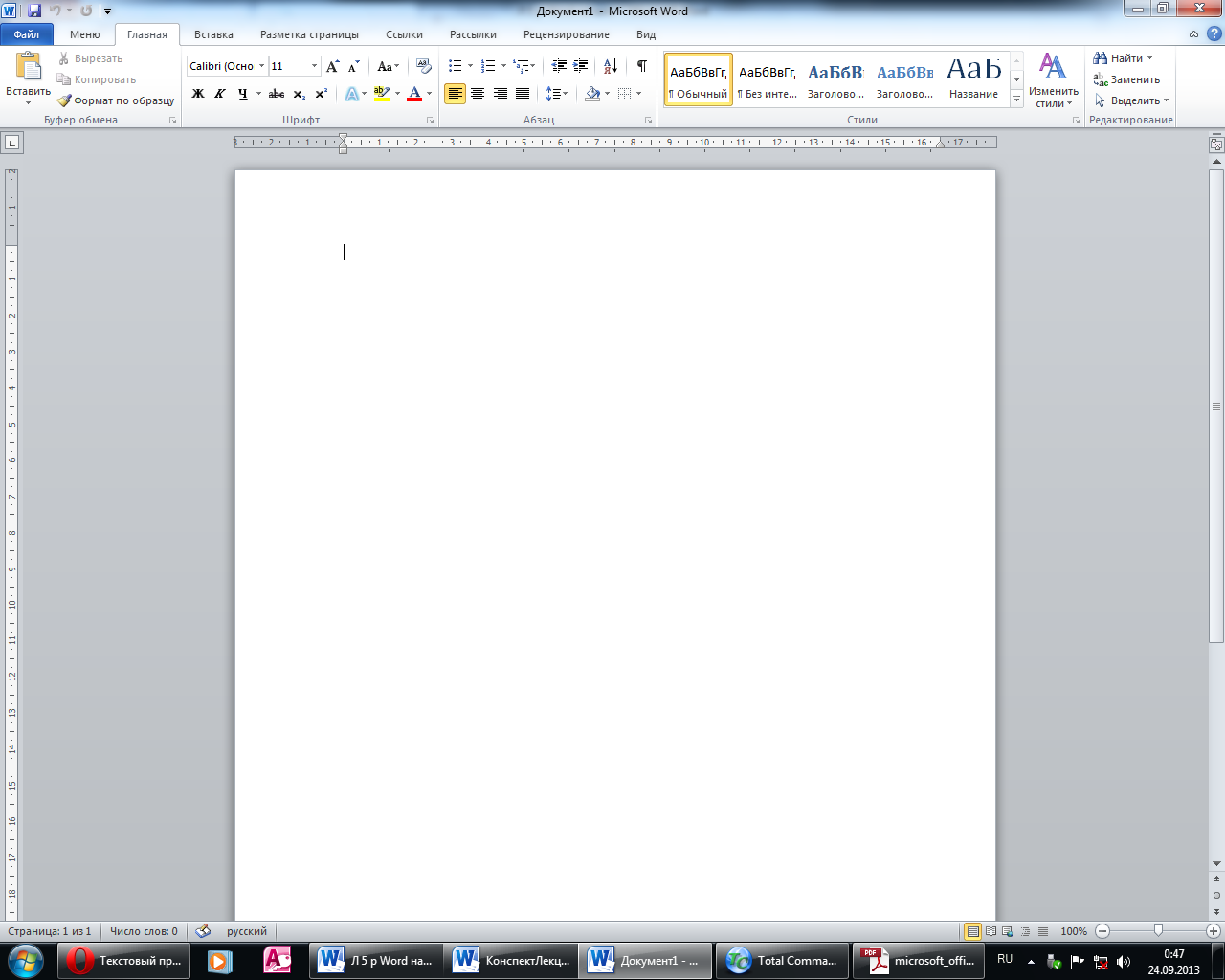This screenshot has width=1225, height=980.
Task: Click the Undo arrow in Quick Access Toolbar
Action: point(56,11)
